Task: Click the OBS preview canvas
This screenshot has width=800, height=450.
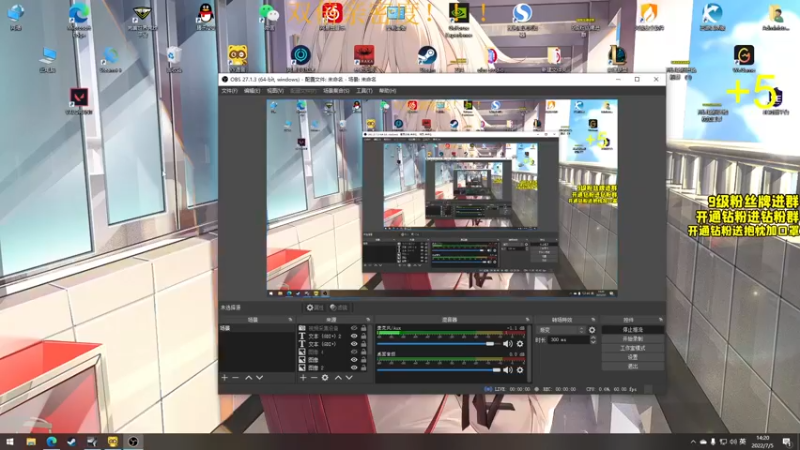Action: [x=442, y=198]
